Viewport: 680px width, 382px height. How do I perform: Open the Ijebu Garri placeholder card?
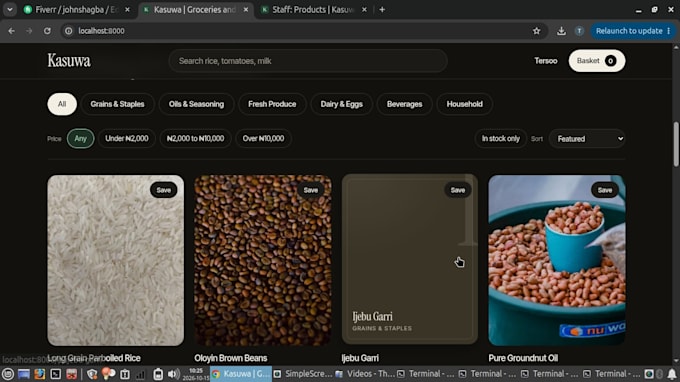410,260
